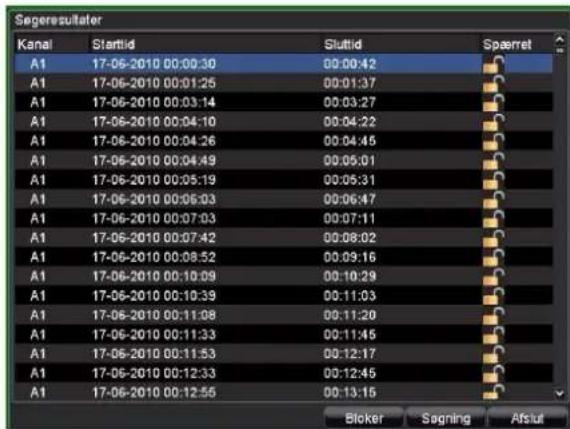The image size is (570, 429).
Task: Lock the 00:12:33 recording with its padlock
Action: point(494,374)
